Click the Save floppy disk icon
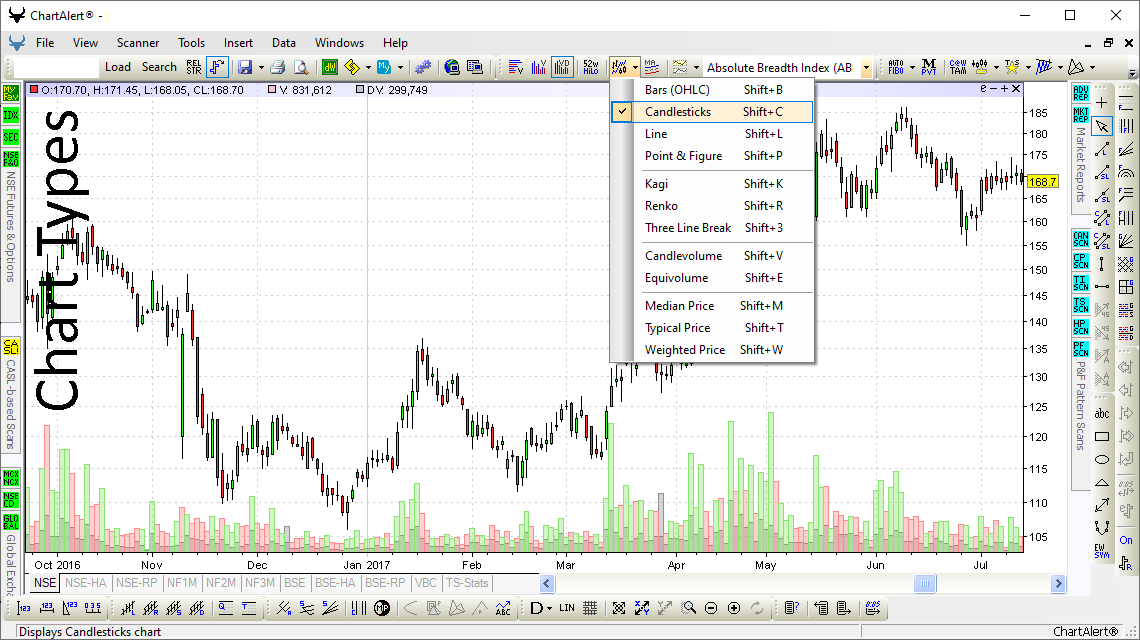The height and width of the screenshot is (640, 1140). point(245,67)
